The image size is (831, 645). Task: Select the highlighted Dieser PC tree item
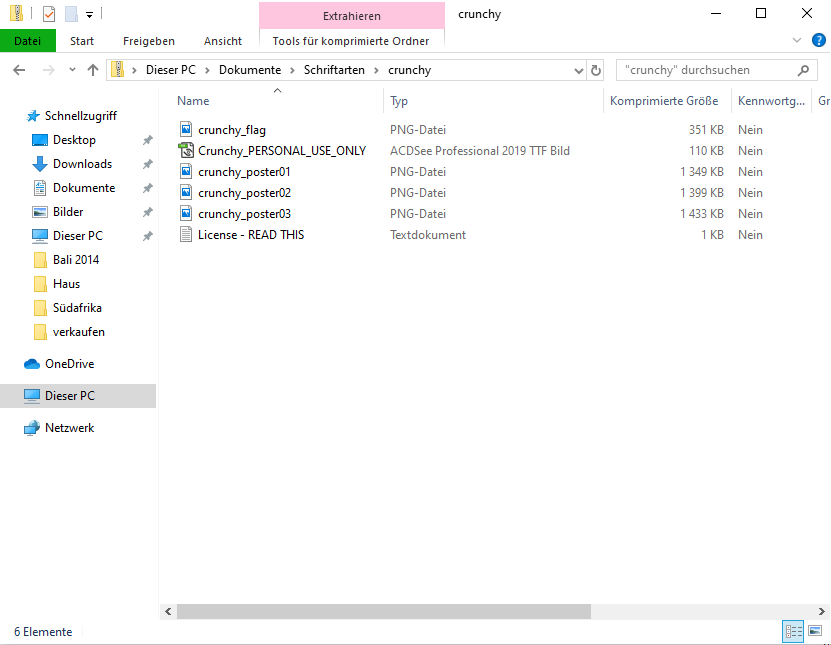pyautogui.click(x=78, y=396)
